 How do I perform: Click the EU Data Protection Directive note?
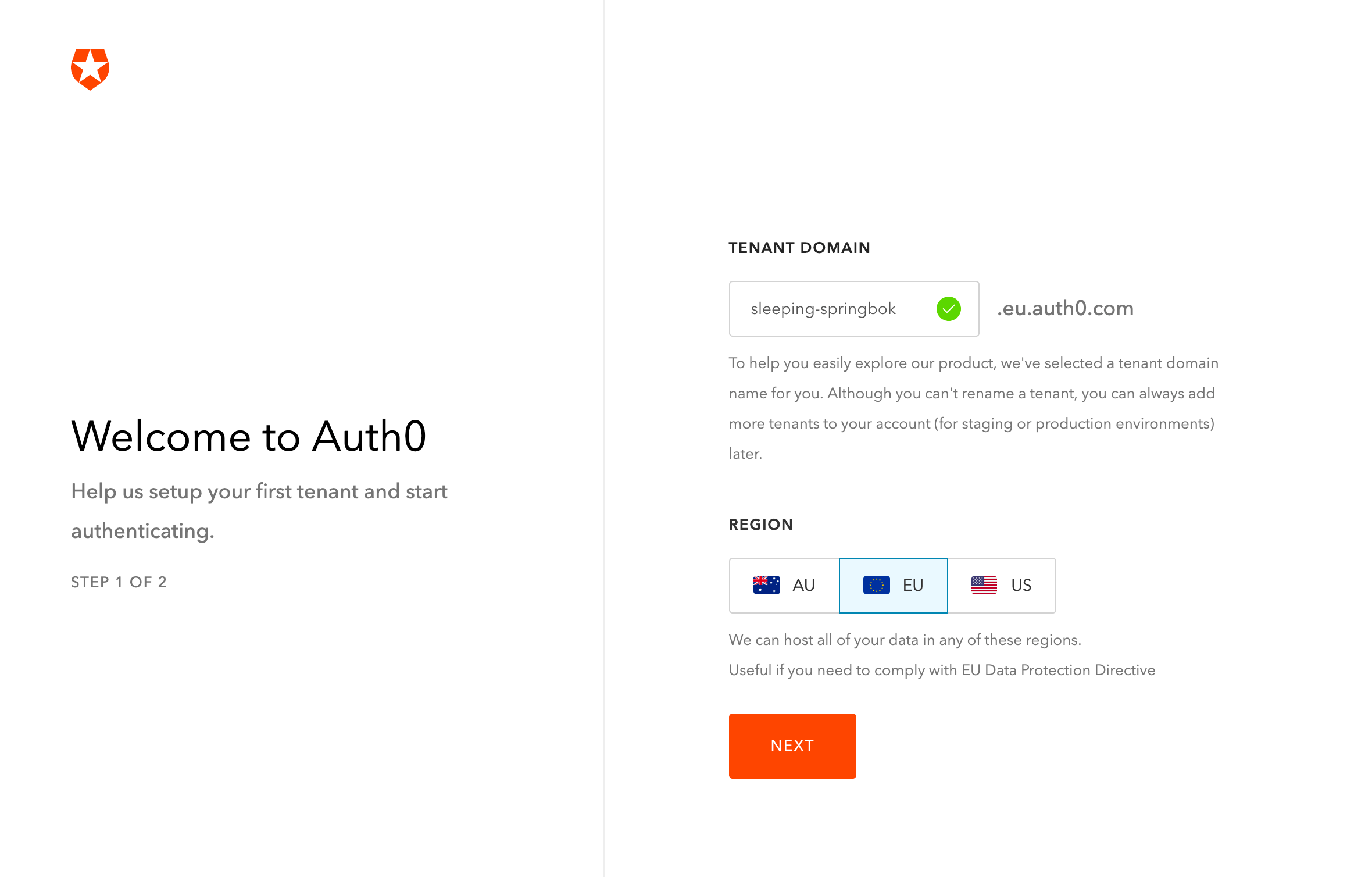942,670
